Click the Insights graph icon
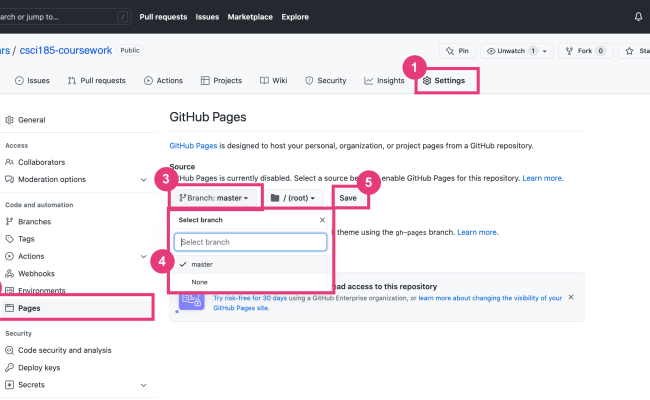The image size is (650, 400). [369, 80]
